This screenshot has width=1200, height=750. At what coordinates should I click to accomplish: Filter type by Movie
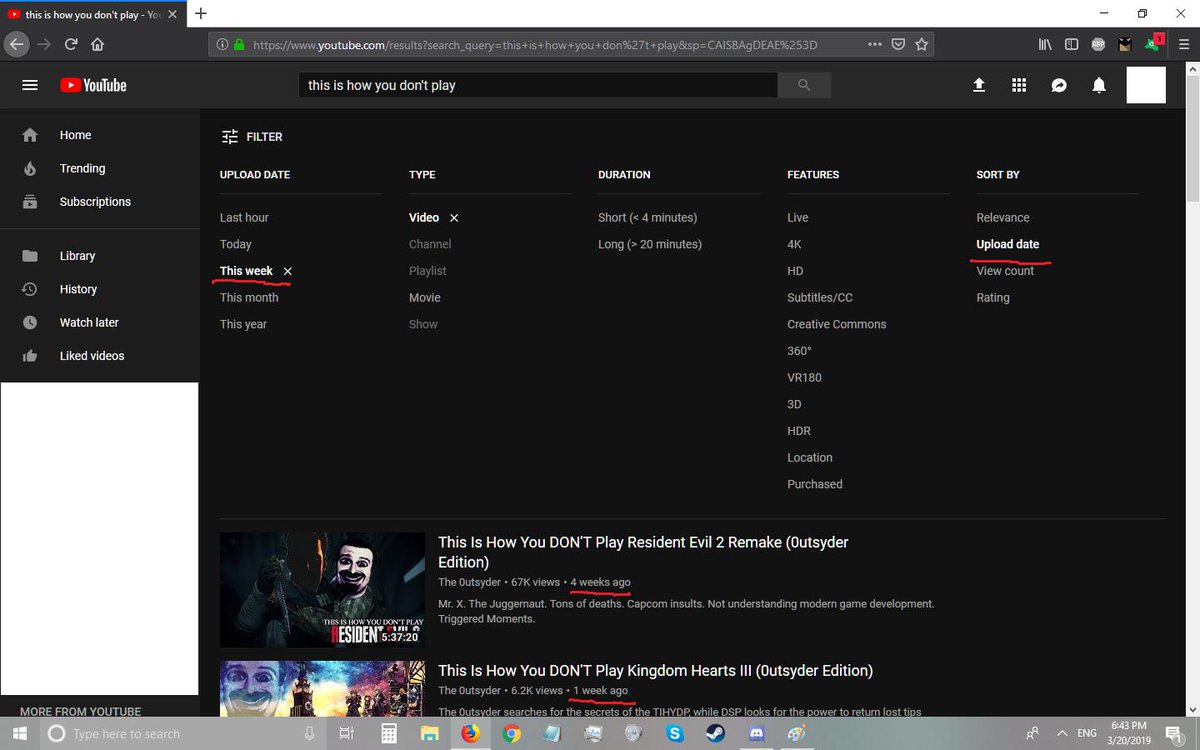[425, 298]
